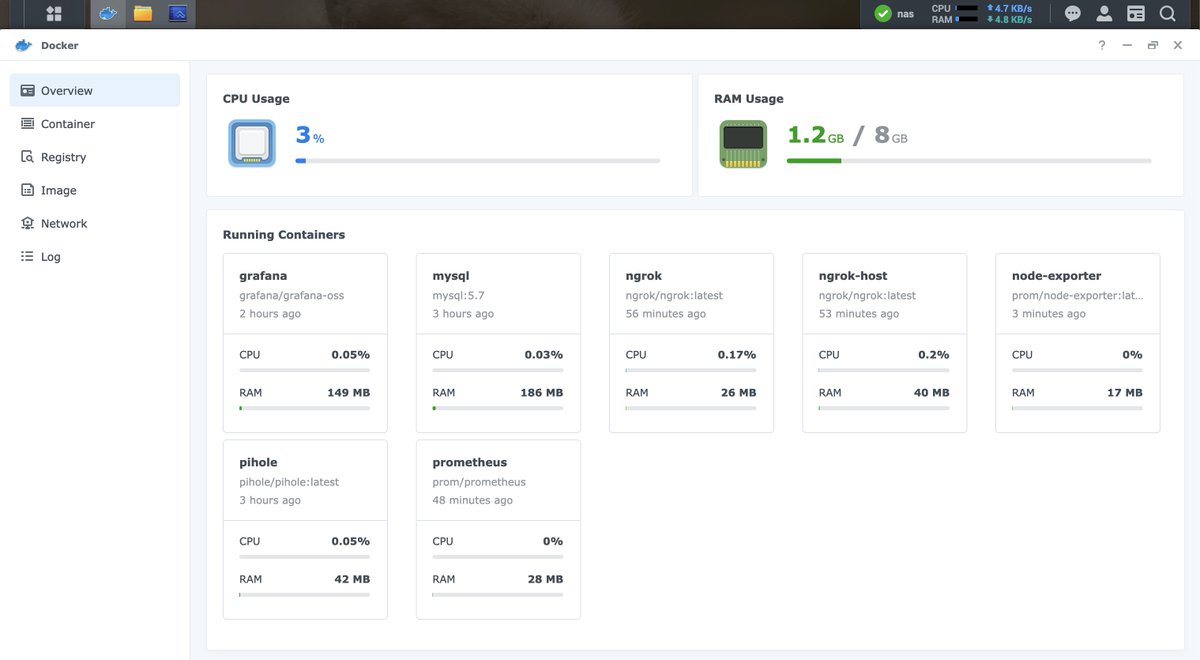Viewport: 1200px width, 660px height.
Task: Click prometheus's 28 MB RAM value
Action: click(545, 579)
